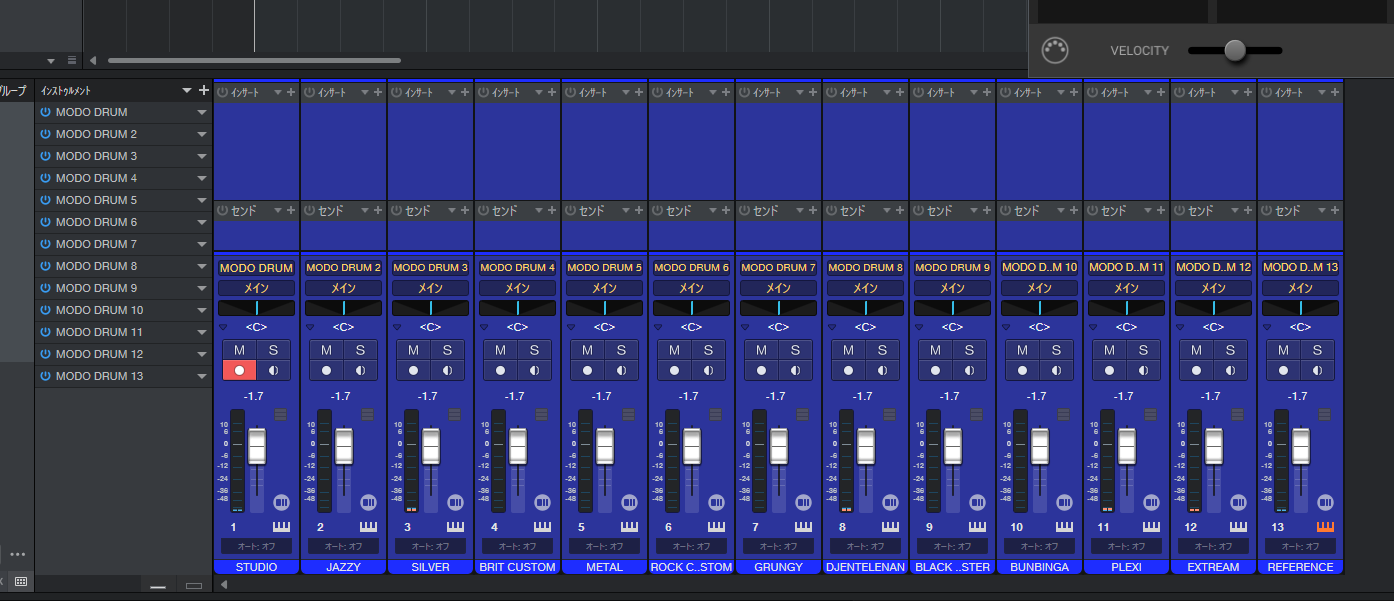Toggle power for MODO DRUM 10 instrument
The height and width of the screenshot is (601, 1394).
[x=45, y=310]
